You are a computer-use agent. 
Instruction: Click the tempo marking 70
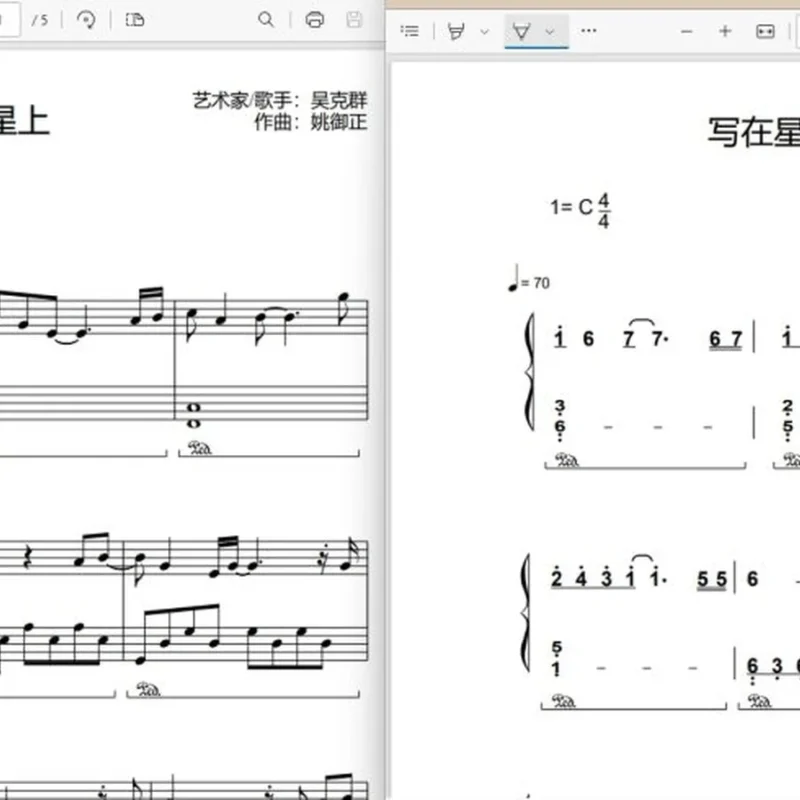pyautogui.click(x=541, y=283)
